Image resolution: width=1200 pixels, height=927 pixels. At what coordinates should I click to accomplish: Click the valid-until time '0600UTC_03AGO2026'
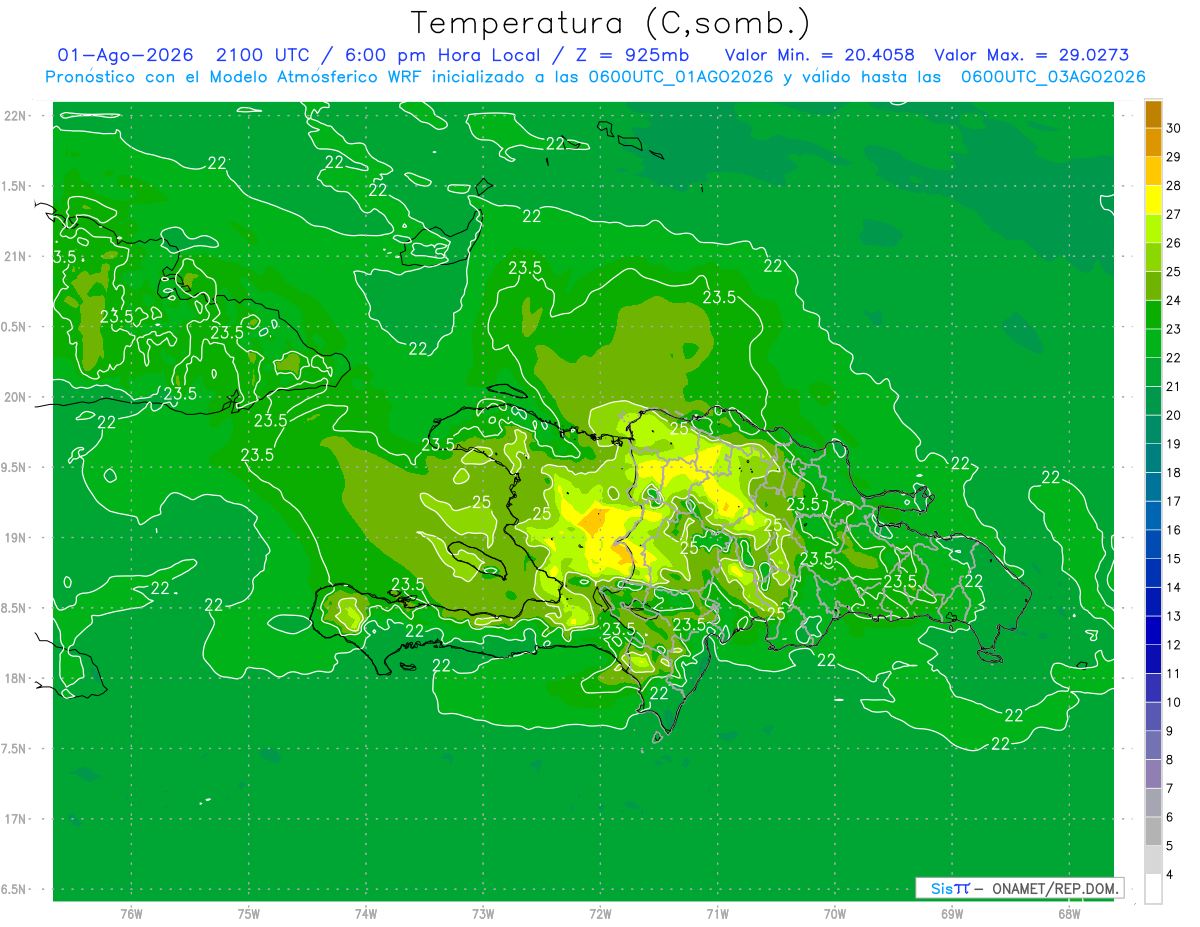coord(1053,77)
